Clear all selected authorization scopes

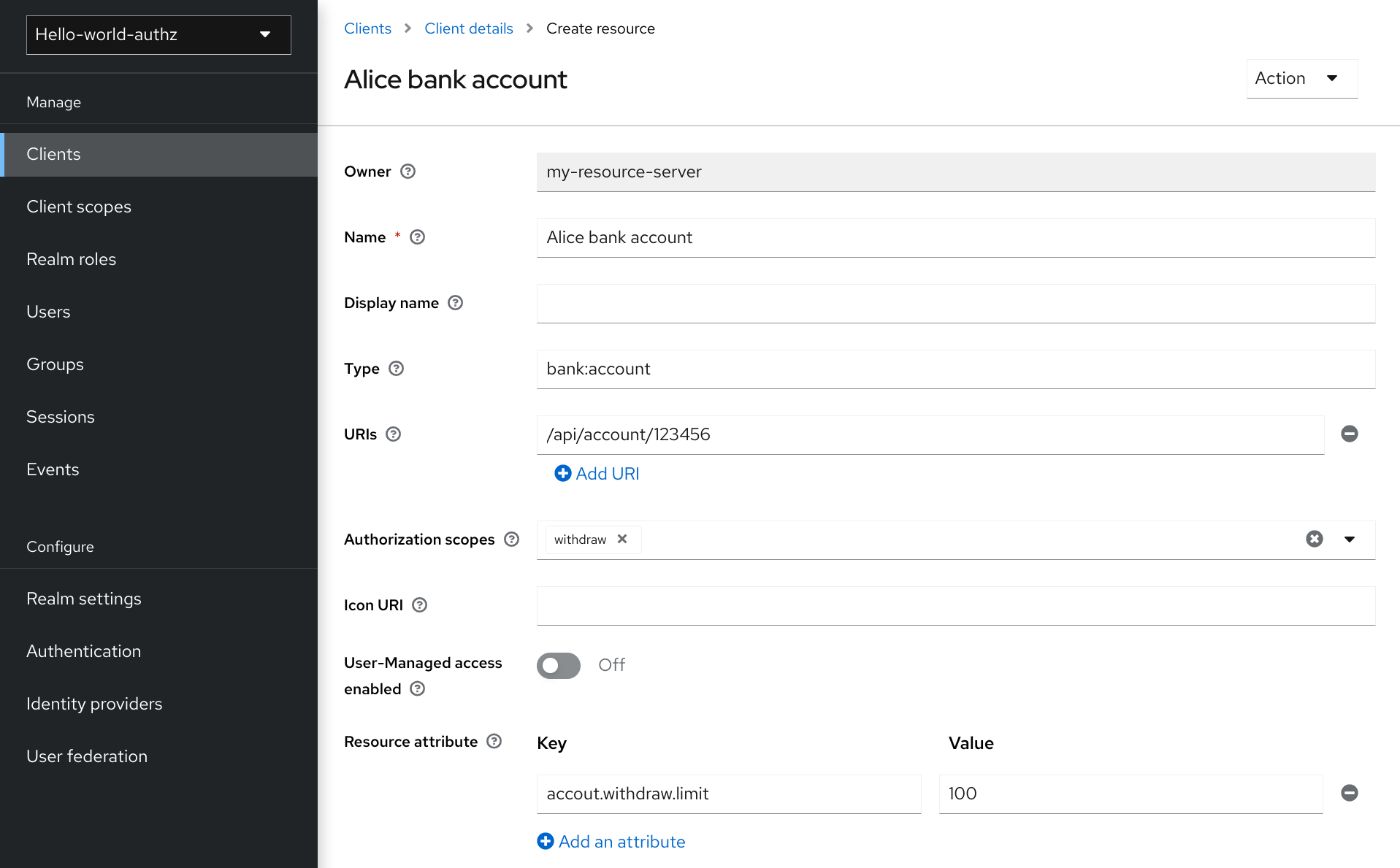(1314, 539)
